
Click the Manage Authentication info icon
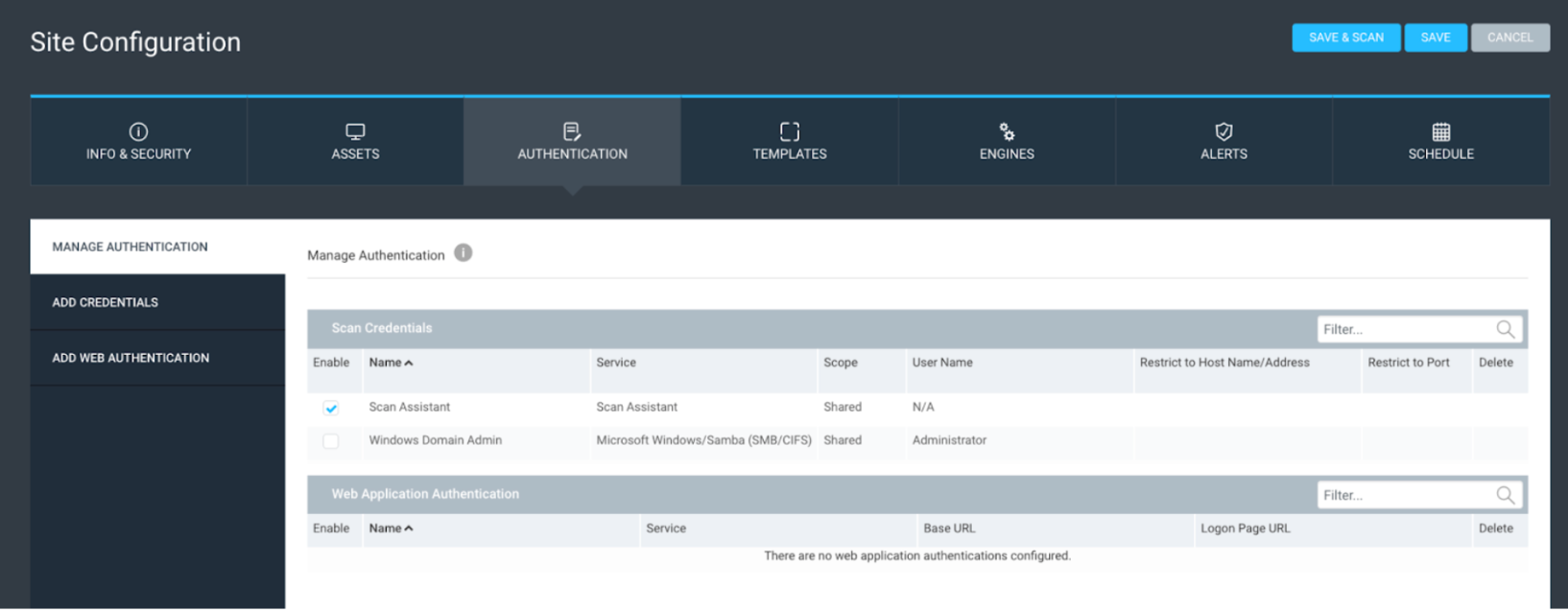(x=463, y=253)
